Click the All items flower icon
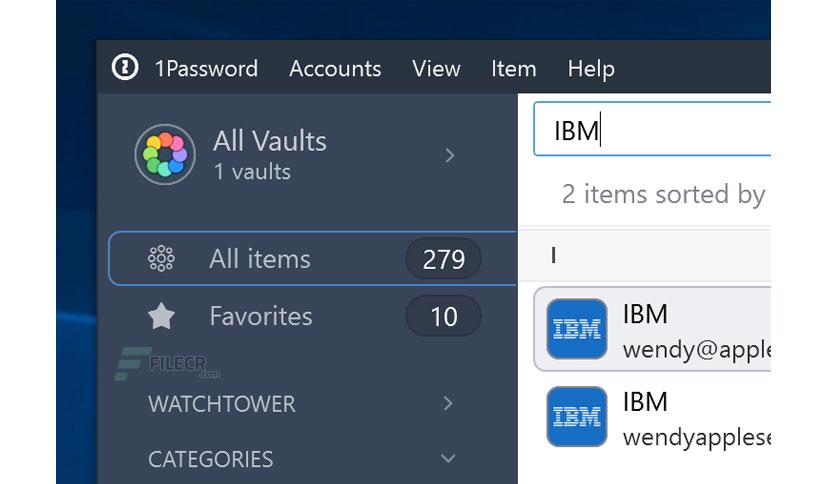This screenshot has width=836, height=484. pos(161,259)
